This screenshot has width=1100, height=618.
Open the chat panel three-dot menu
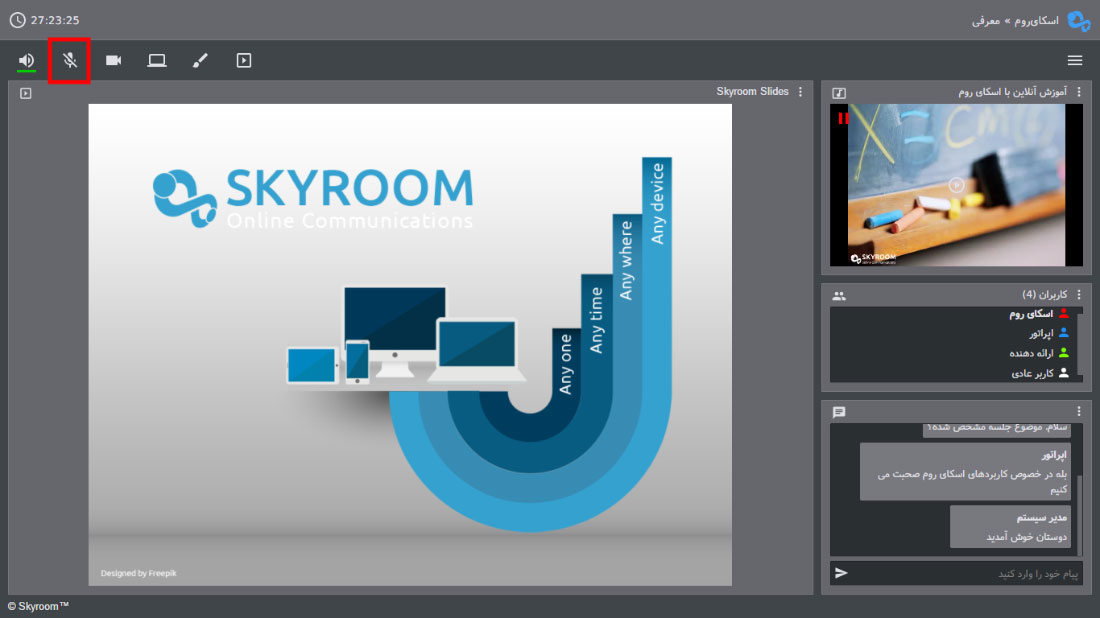[1079, 411]
